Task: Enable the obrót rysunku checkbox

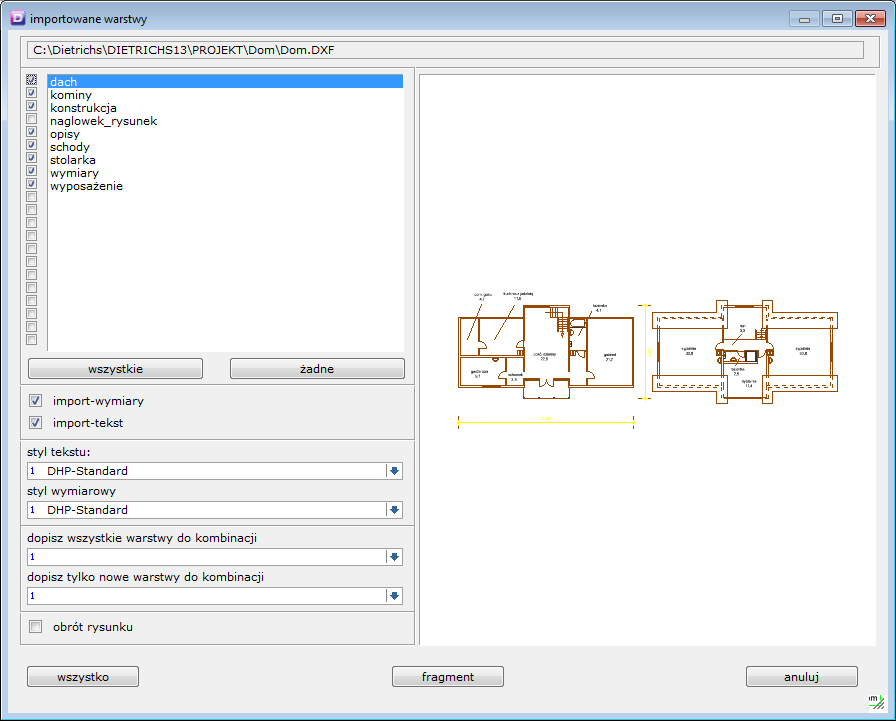Action: click(x=35, y=626)
